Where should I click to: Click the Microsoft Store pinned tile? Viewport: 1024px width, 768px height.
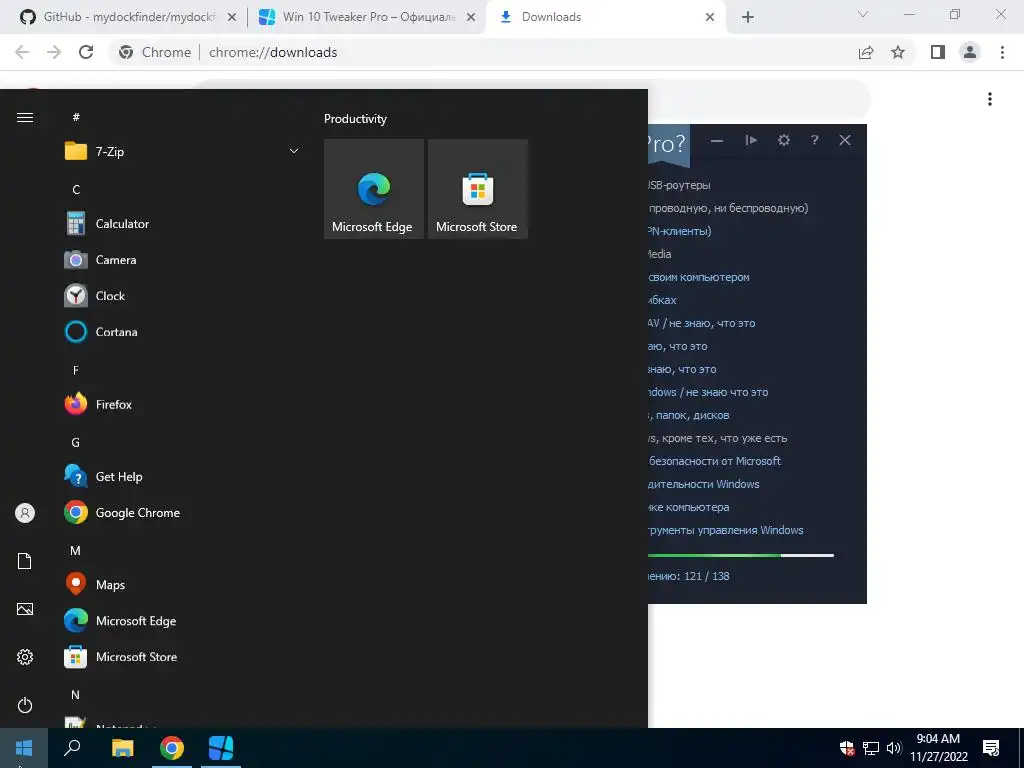coord(477,189)
